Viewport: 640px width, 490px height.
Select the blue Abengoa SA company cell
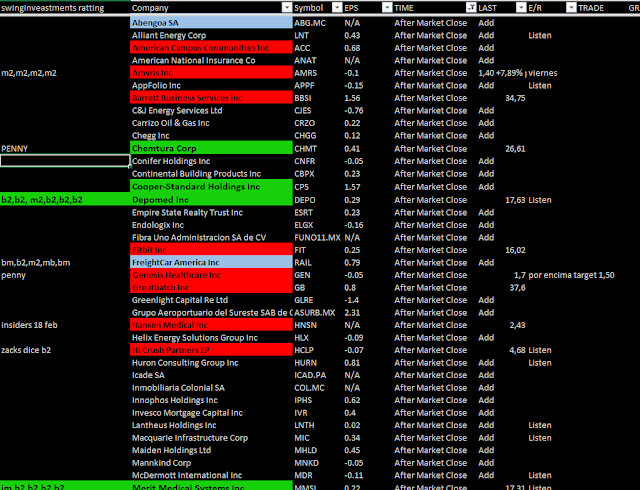coord(211,23)
